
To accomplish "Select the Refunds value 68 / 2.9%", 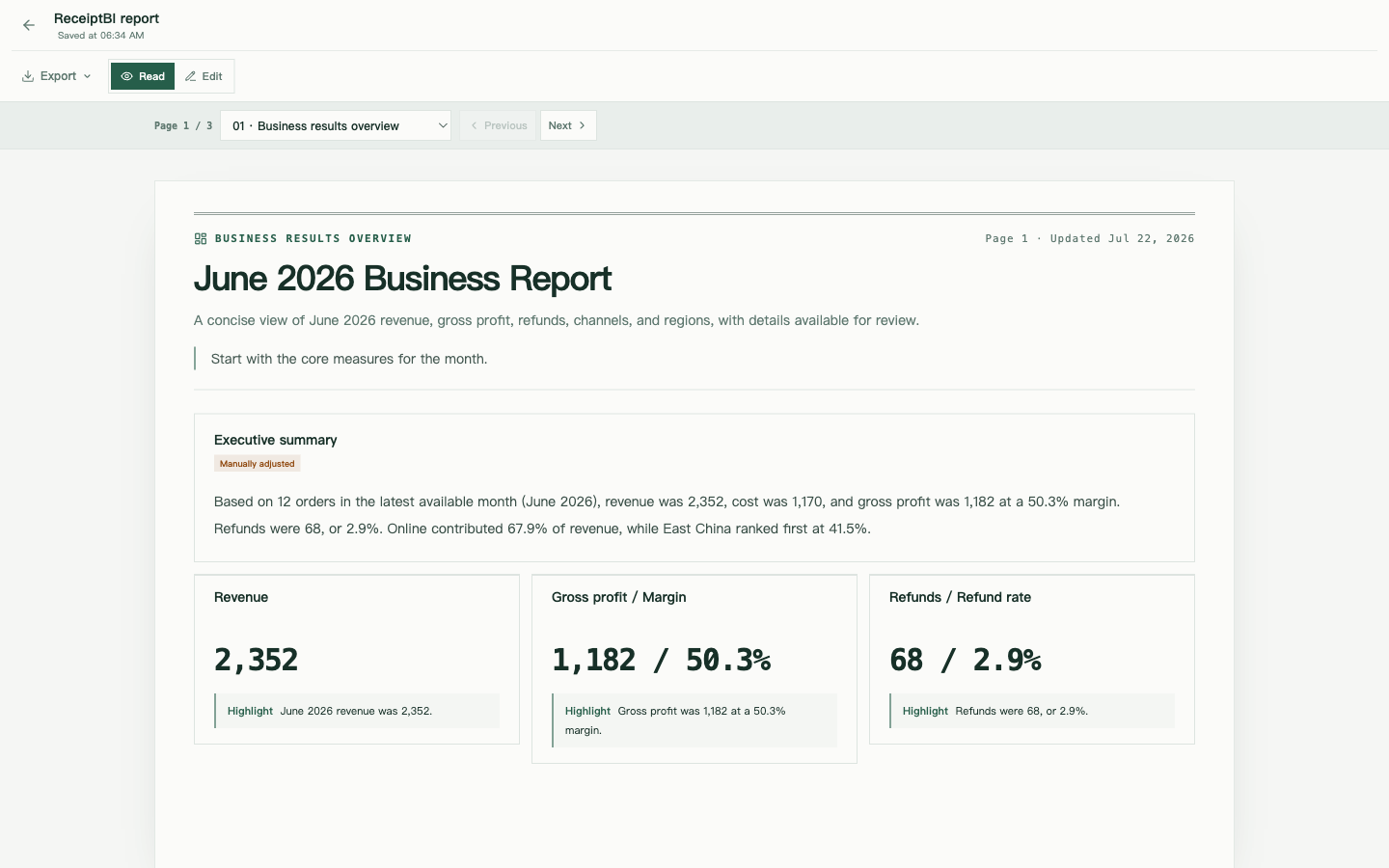I will [965, 660].
